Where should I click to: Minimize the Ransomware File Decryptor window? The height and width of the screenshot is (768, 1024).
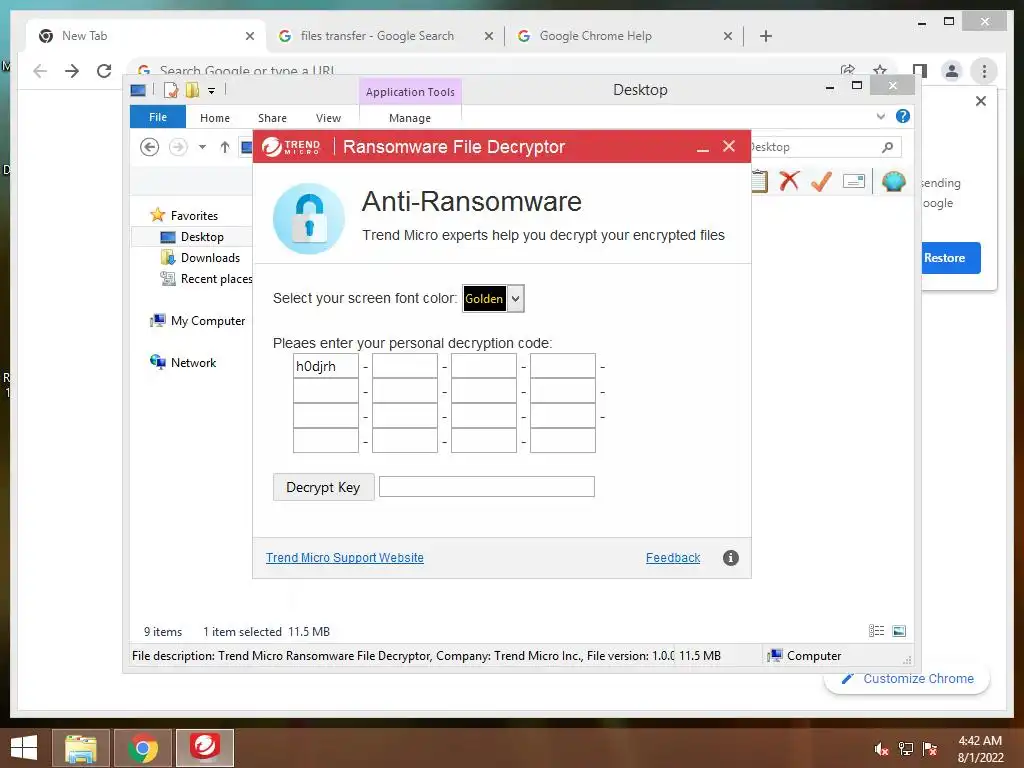tap(703, 148)
